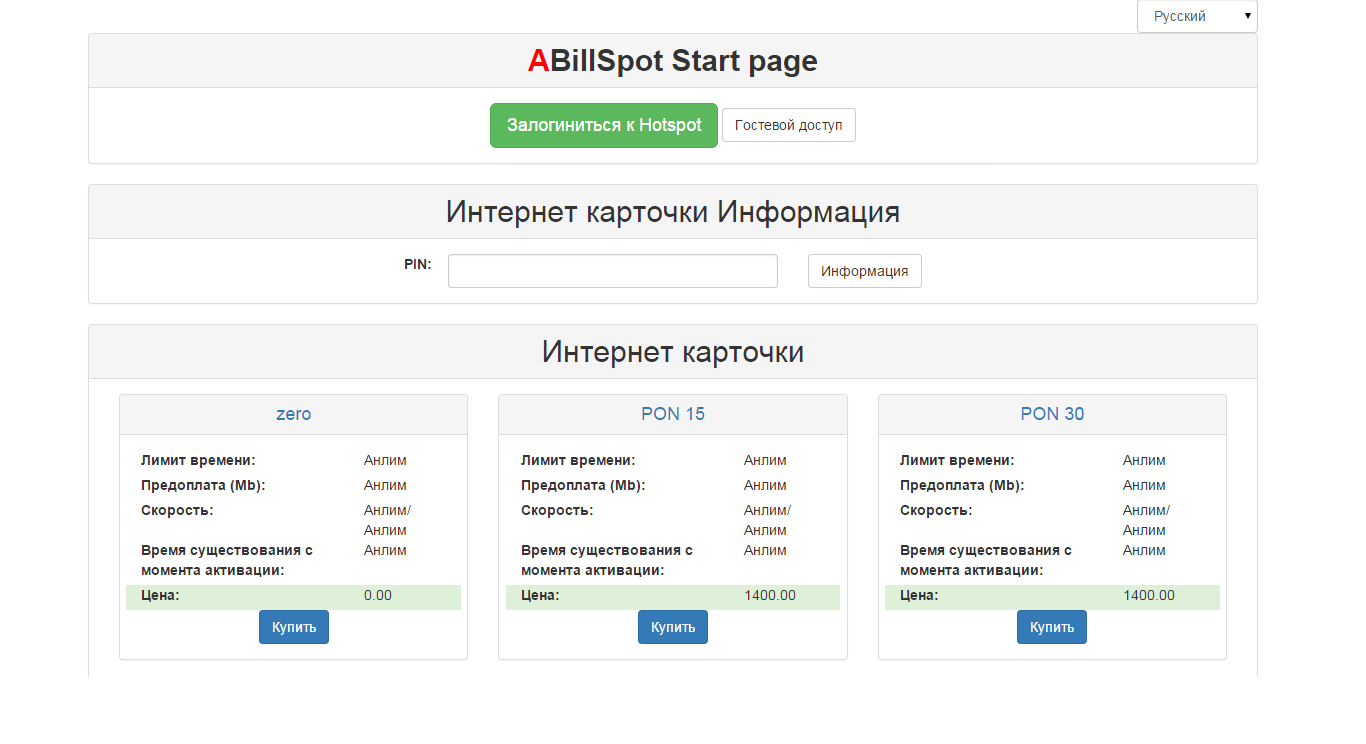Viewport: 1366px width, 744px height.
Task: Open the PON 30 card title link
Action: click(x=1052, y=414)
